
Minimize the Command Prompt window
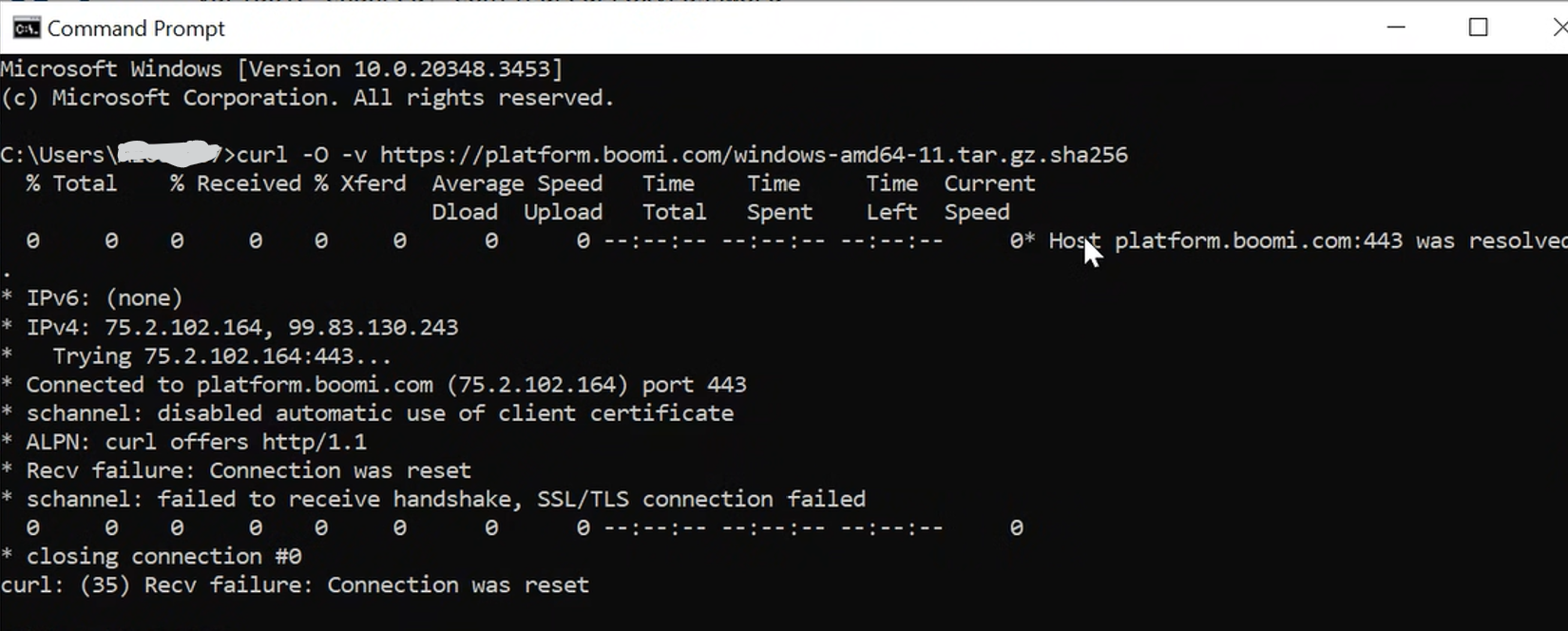(1396, 28)
